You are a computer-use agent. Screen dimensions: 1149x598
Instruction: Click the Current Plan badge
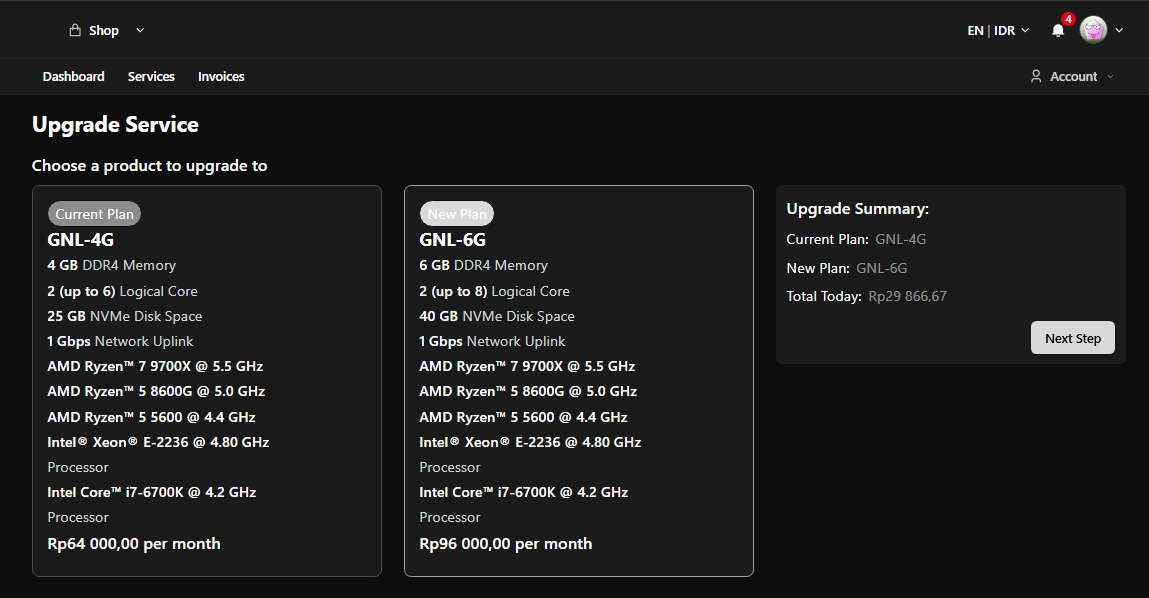click(x=94, y=214)
